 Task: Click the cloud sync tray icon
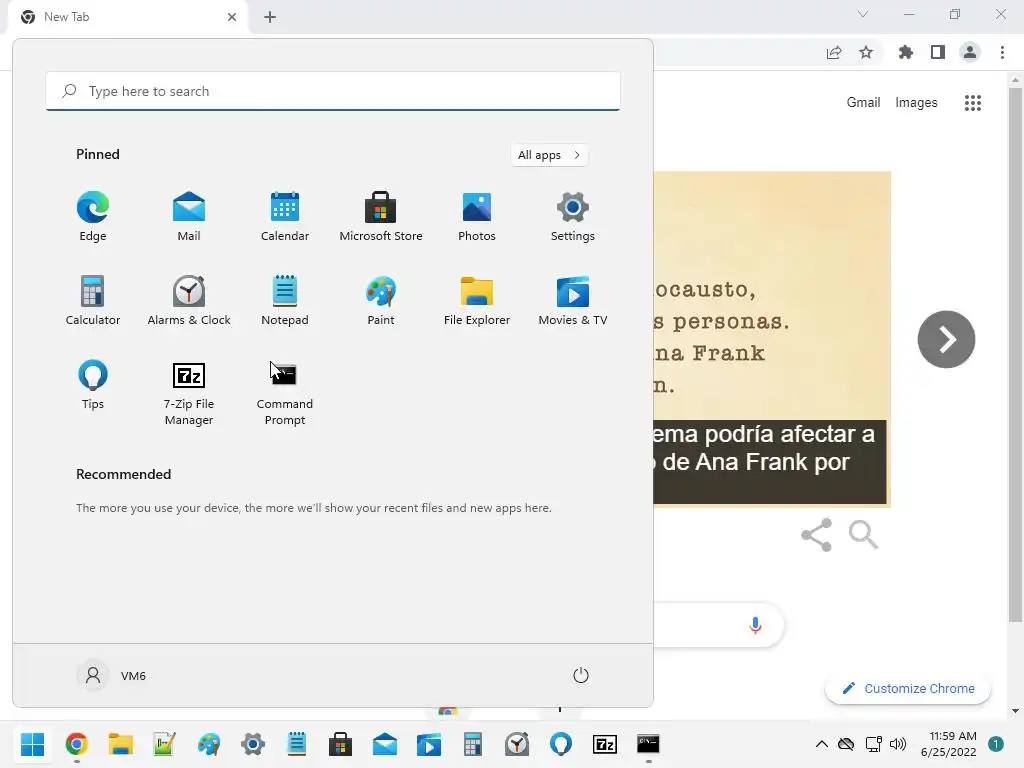tap(846, 744)
